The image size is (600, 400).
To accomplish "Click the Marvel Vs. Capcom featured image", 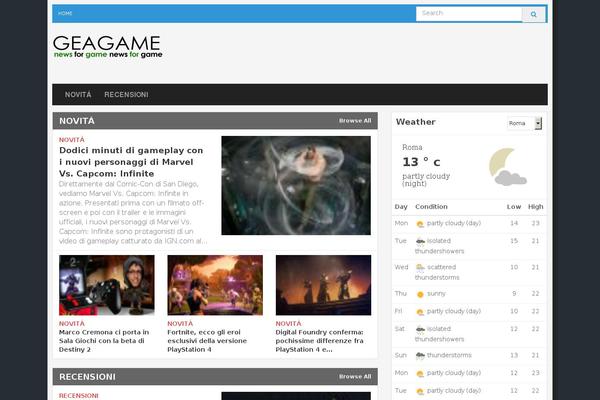I will (x=296, y=186).
